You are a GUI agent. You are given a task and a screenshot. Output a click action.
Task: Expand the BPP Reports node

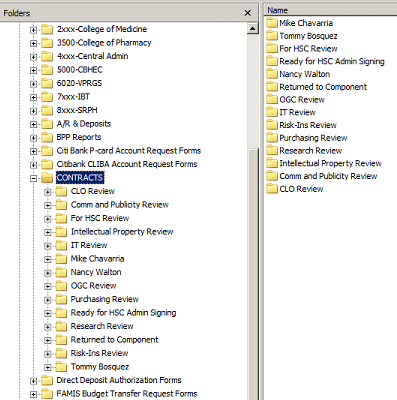(33, 138)
